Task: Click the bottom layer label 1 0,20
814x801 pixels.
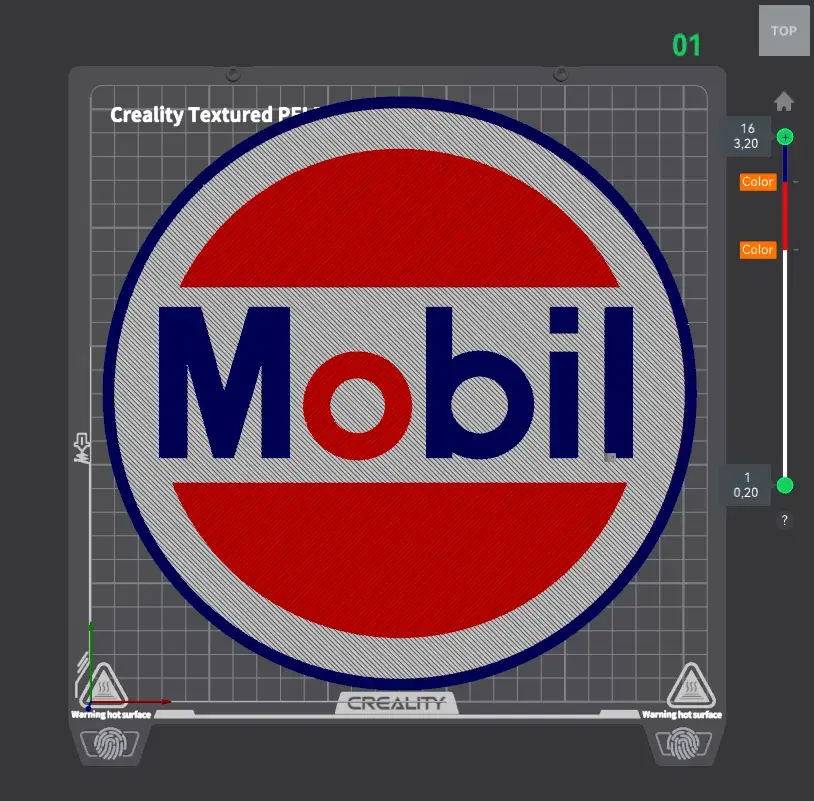Action: [x=746, y=485]
